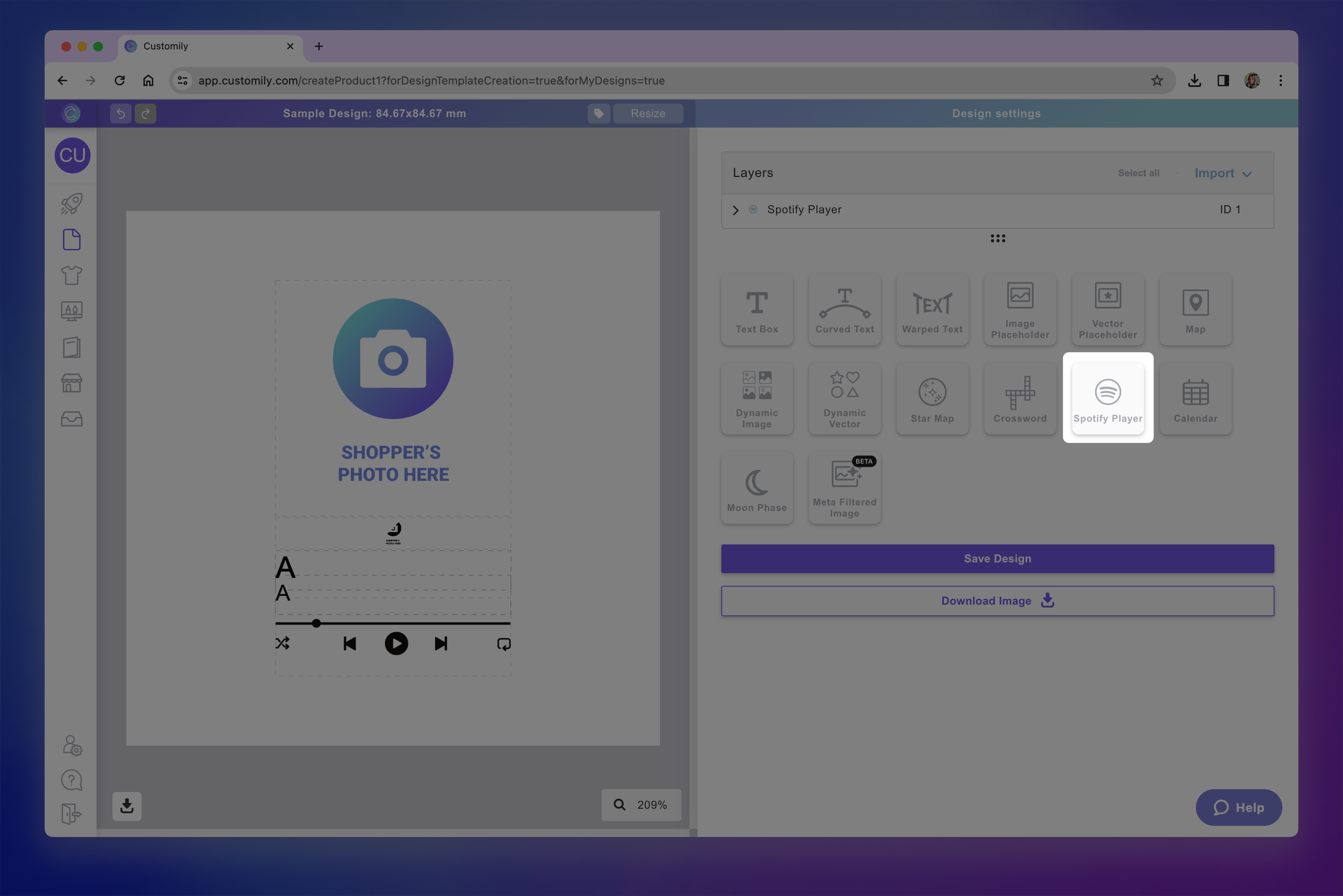Open the t-shirt products sidebar icon
The height and width of the screenshot is (896, 1343).
71,275
